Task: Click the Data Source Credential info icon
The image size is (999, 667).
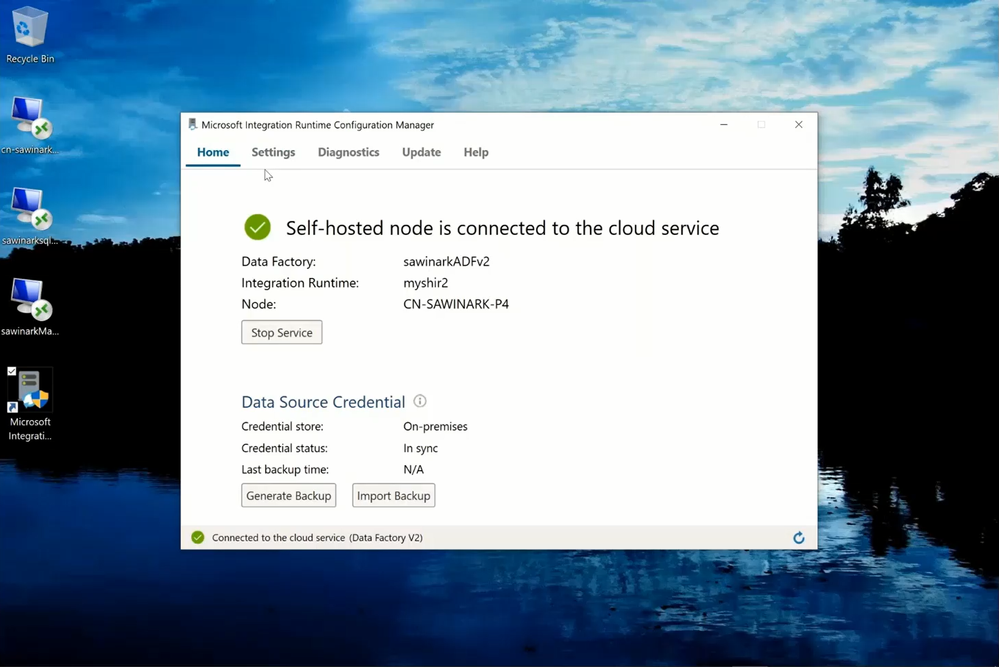Action: pyautogui.click(x=420, y=401)
